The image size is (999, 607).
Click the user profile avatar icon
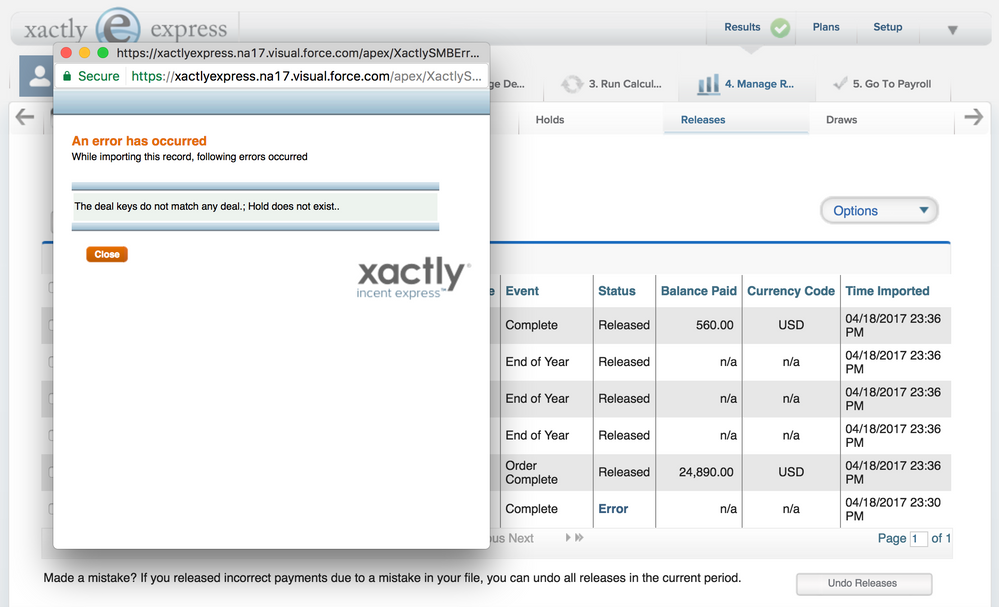tap(36, 76)
